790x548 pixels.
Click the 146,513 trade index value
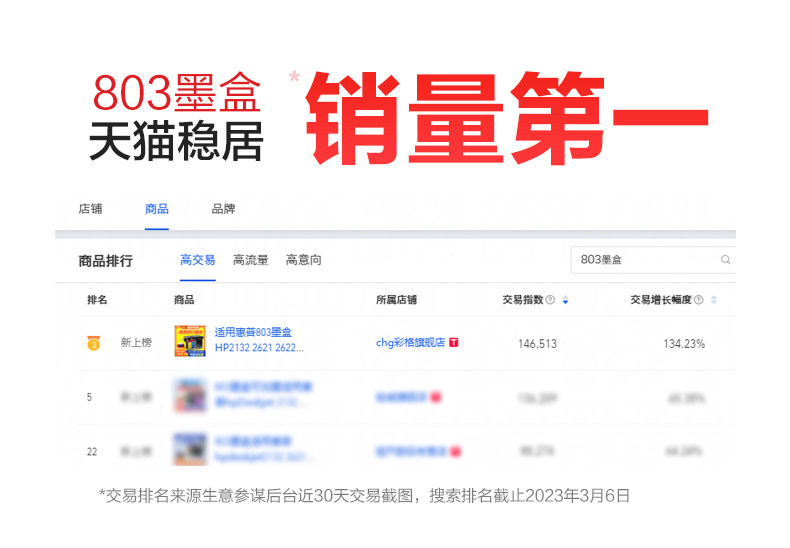pos(537,344)
